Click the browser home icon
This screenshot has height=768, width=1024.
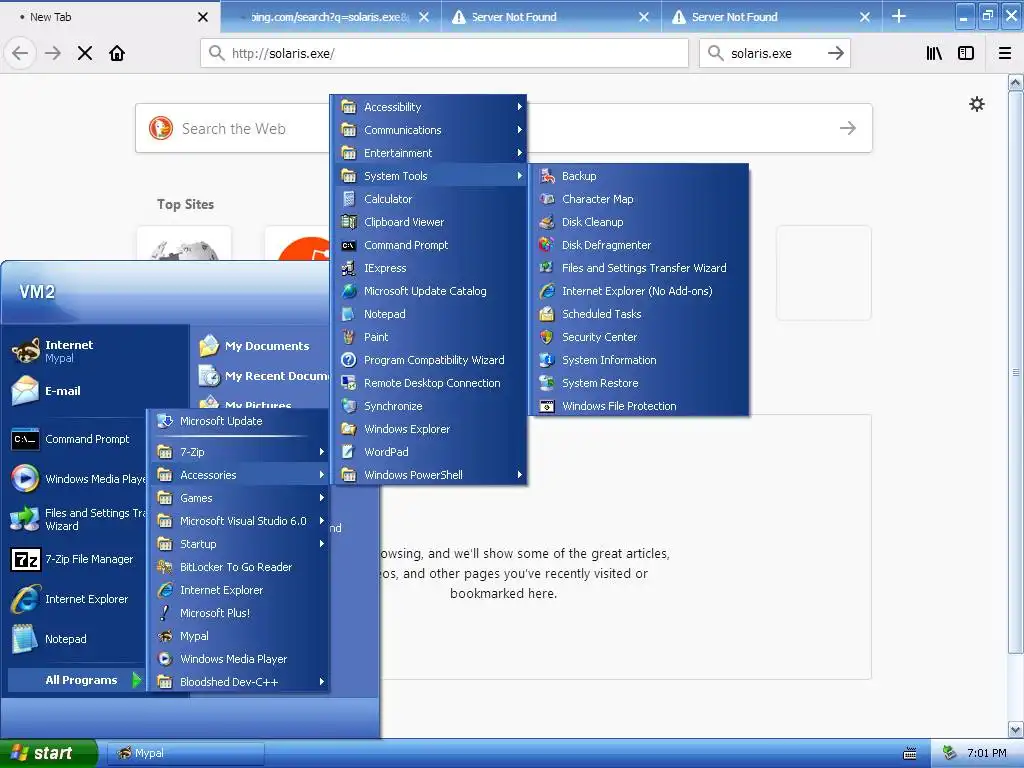[117, 53]
